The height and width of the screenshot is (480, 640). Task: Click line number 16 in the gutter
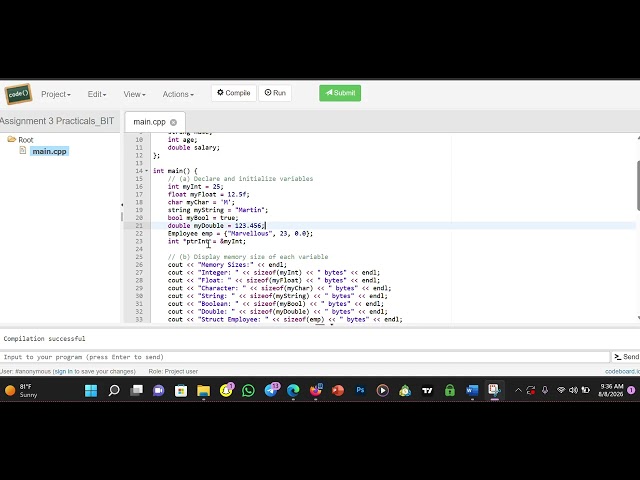(x=139, y=187)
